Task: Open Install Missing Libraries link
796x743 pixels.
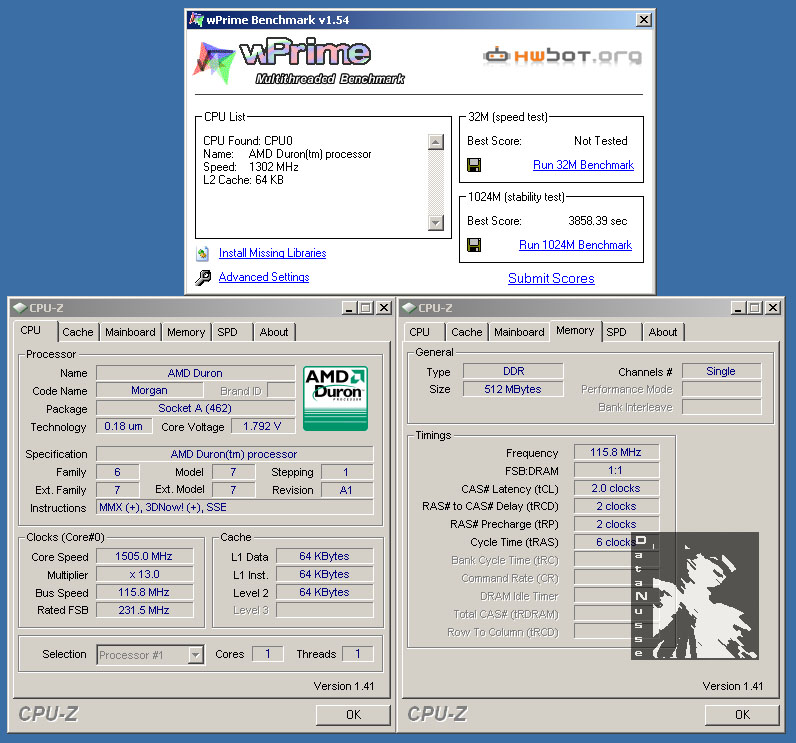Action: [273, 253]
